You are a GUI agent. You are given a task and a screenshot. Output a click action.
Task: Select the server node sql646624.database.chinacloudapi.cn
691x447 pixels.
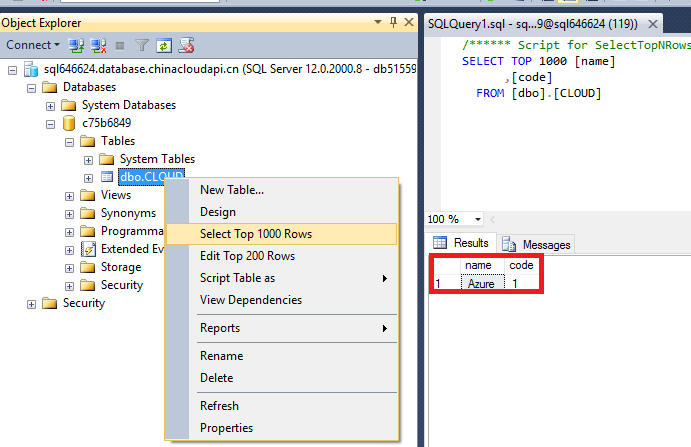pos(230,69)
